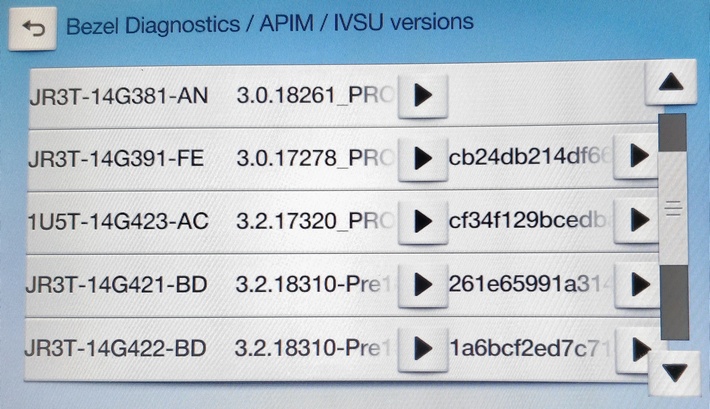This screenshot has width=710, height=409.
Task: Choose the JR3T-14G422-BD part number
Action: (116, 347)
